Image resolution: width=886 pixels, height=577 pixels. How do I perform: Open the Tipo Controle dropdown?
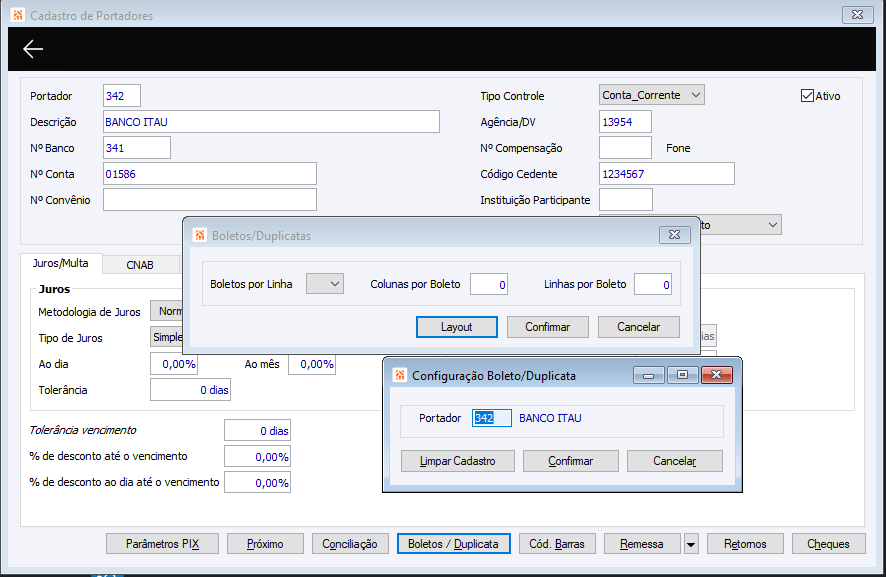pyautogui.click(x=652, y=95)
